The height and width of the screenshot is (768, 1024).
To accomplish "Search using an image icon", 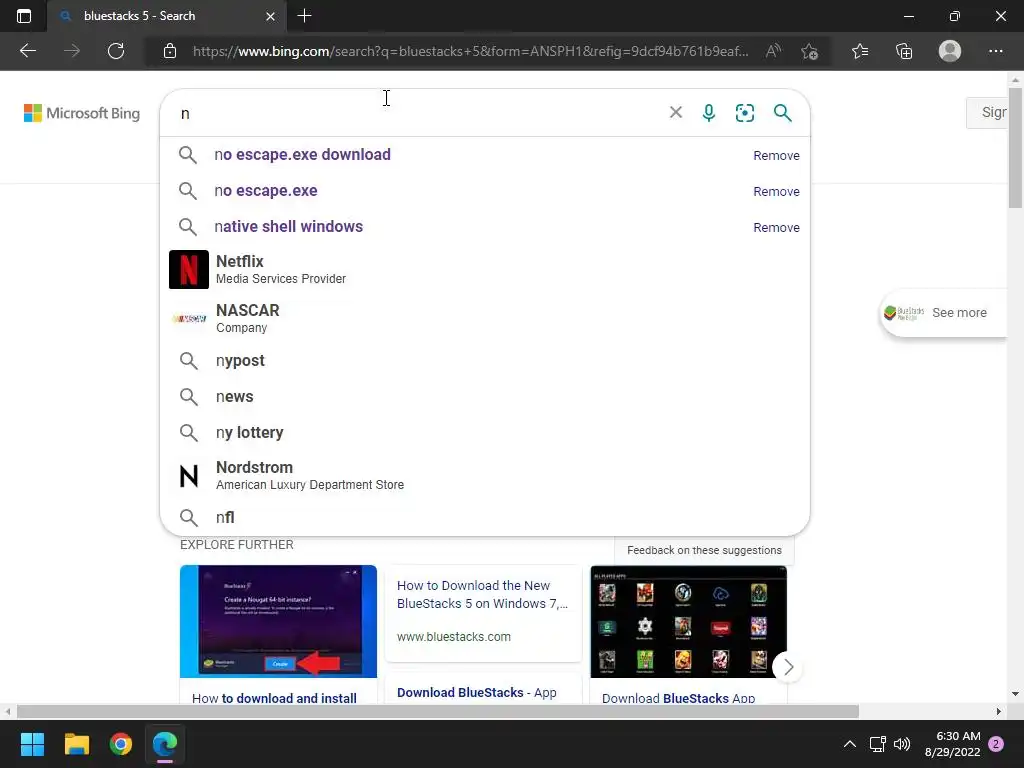I will click(744, 113).
